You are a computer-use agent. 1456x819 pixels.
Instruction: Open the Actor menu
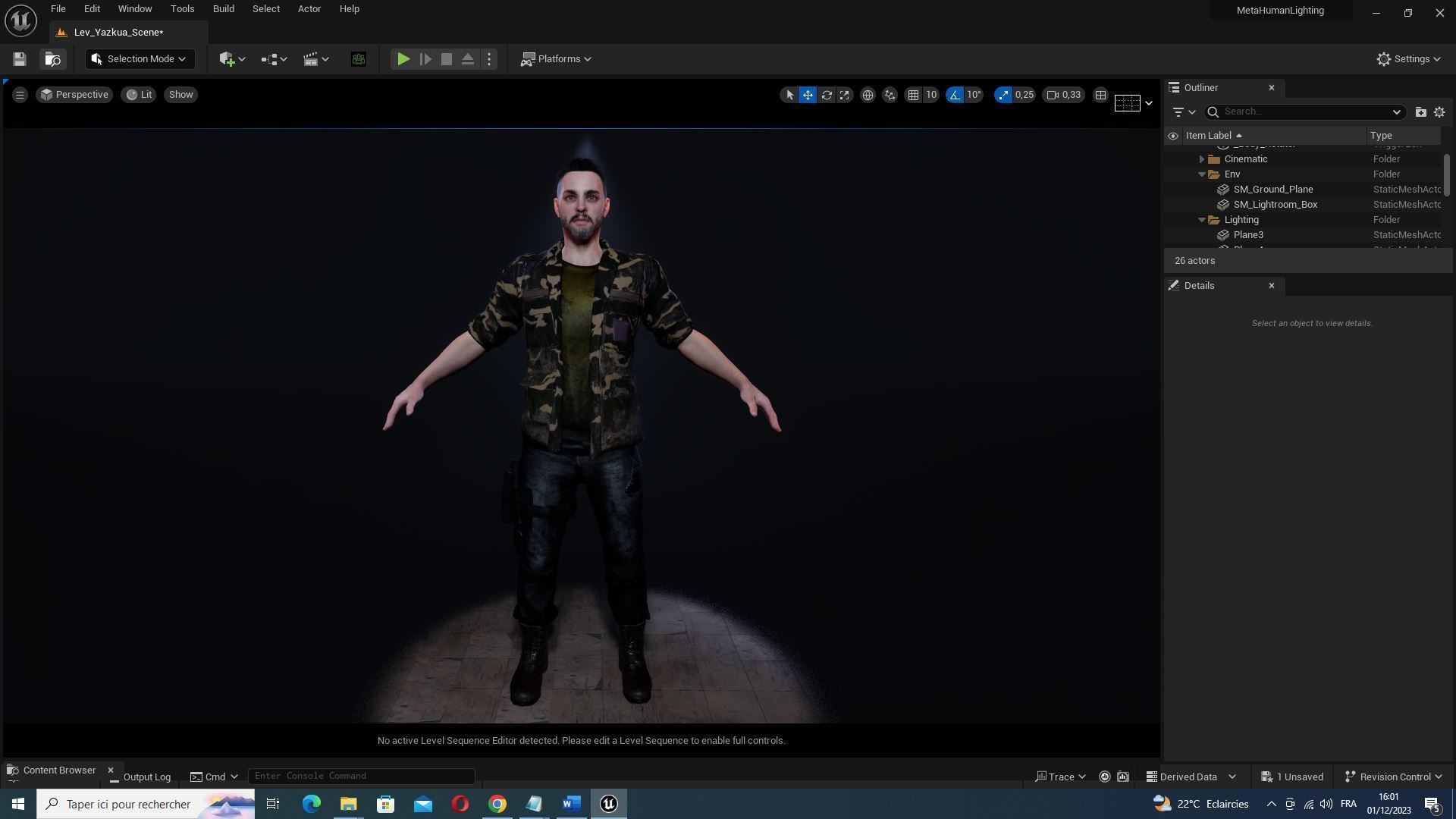(309, 9)
